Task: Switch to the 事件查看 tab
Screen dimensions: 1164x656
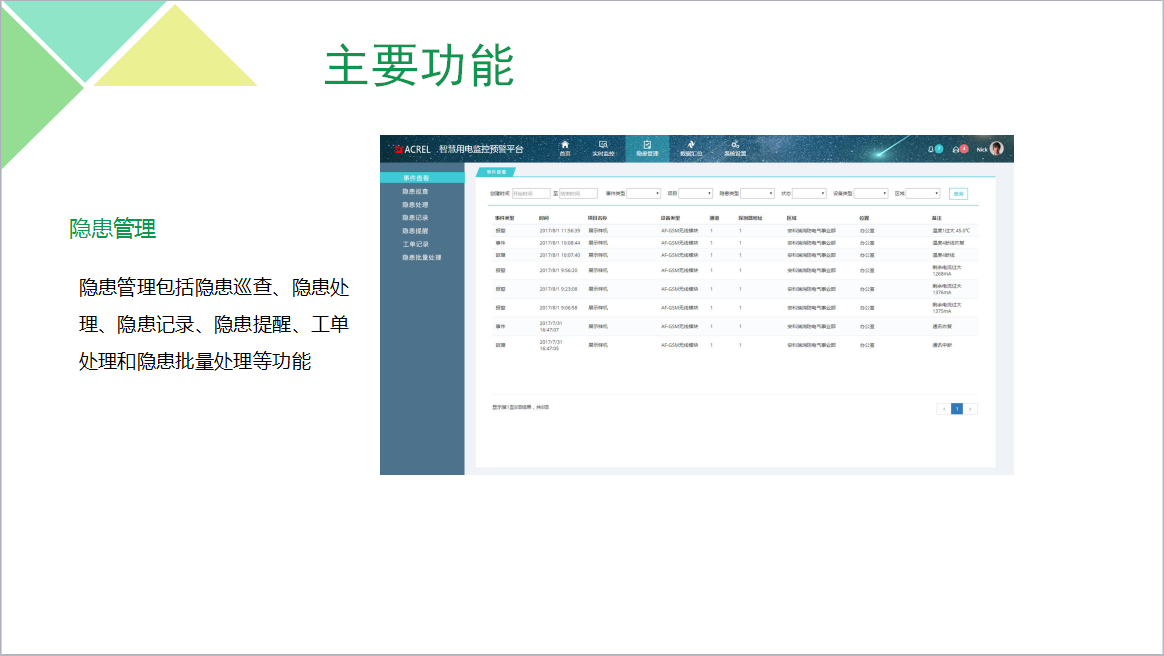Action: (x=496, y=172)
